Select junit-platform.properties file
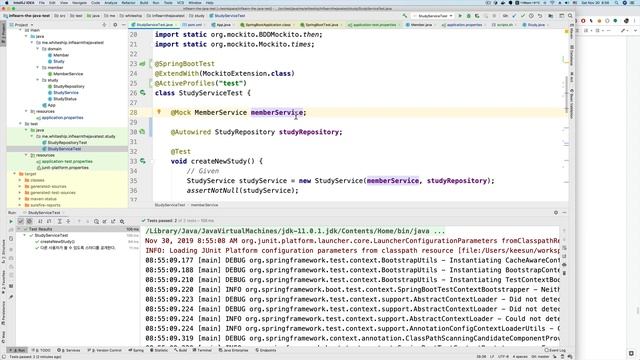Screen dimensions: 640x360 [65, 167]
